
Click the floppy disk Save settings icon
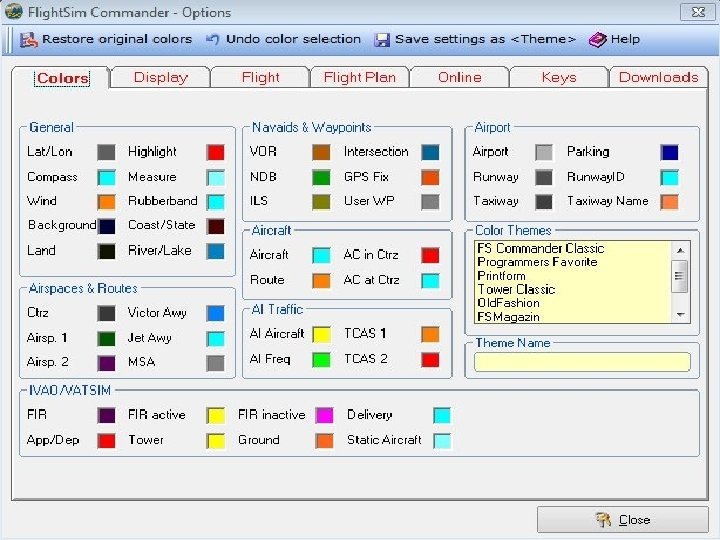pyautogui.click(x=382, y=40)
